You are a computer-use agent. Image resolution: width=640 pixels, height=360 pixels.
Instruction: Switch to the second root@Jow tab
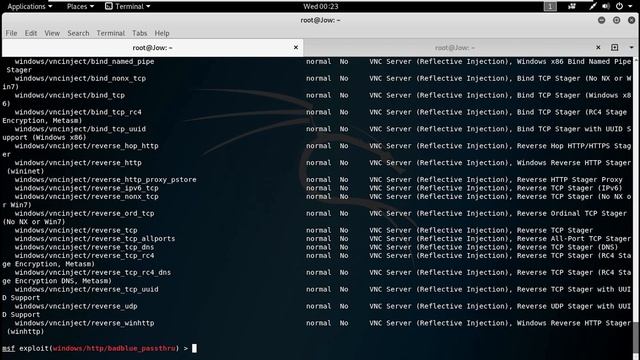[455, 47]
